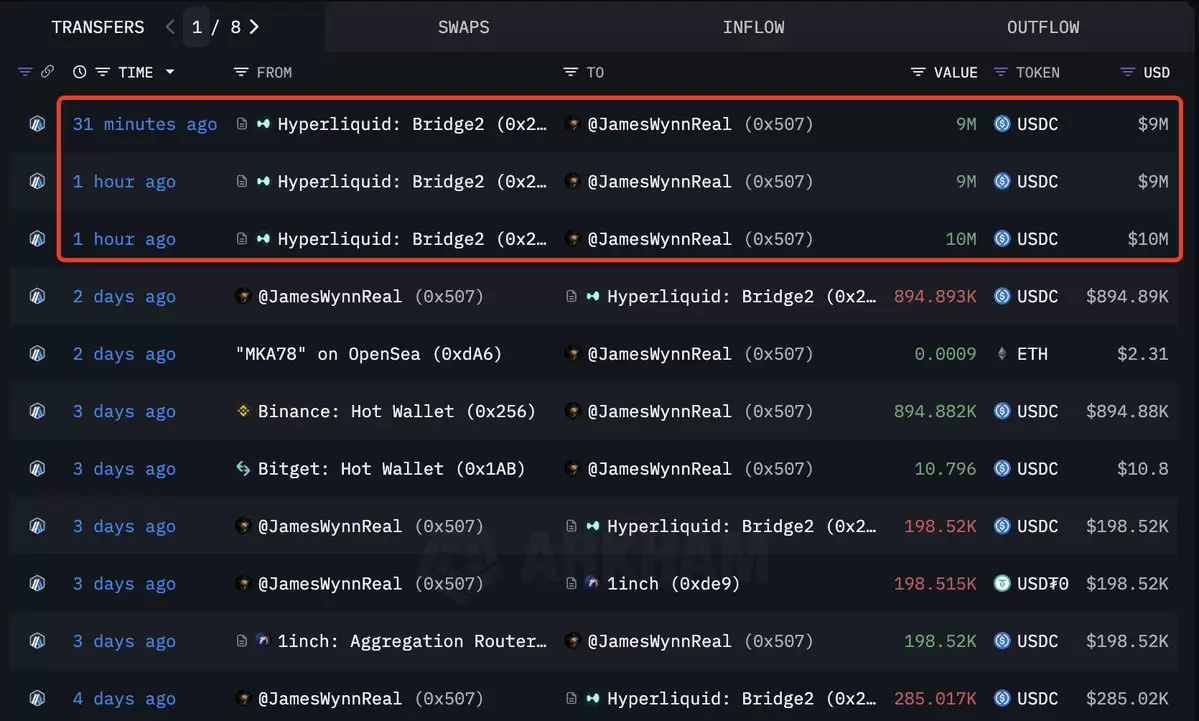This screenshot has width=1199, height=721.
Task: Click the $285.02K USD amount
Action: (x=1127, y=699)
